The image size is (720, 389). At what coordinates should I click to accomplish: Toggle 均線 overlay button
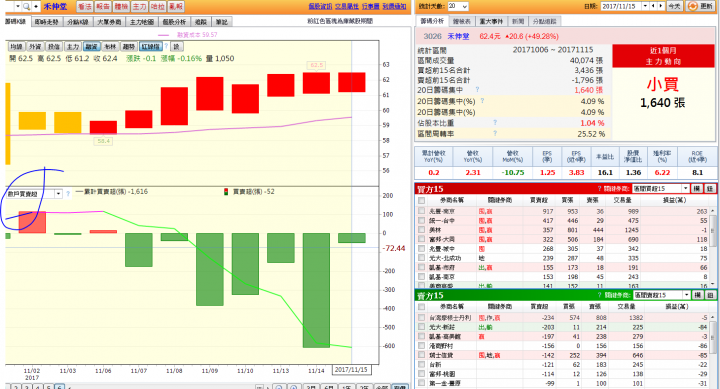coord(17,46)
